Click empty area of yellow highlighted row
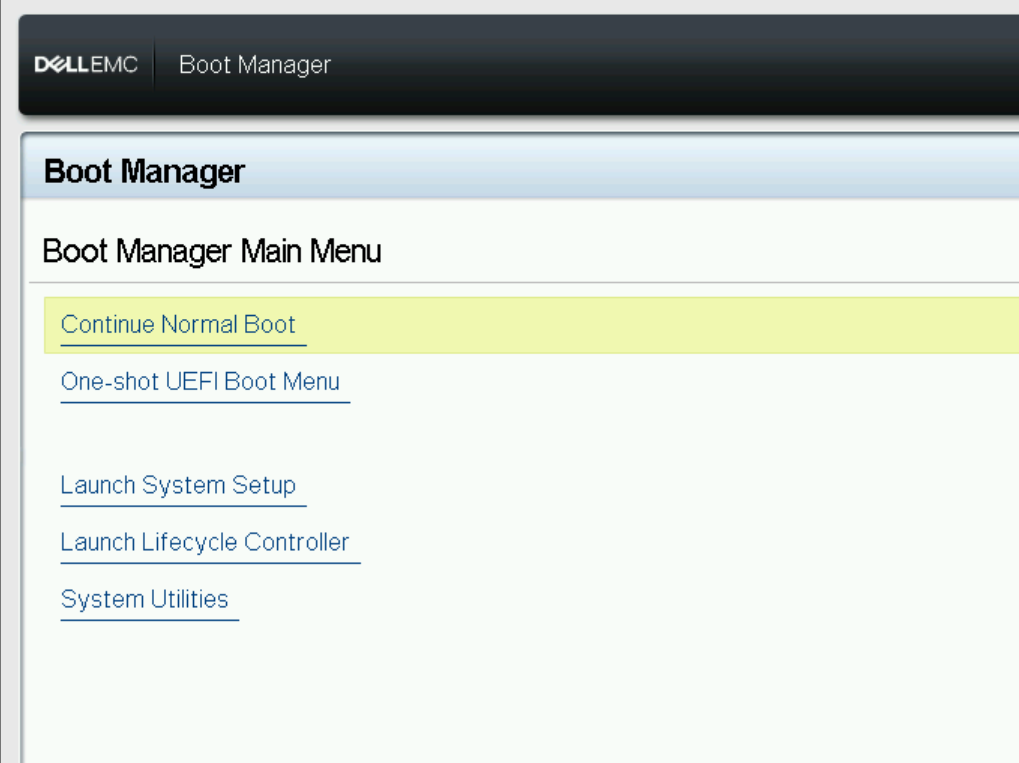Viewport: 1019px width, 763px height. pyautogui.click(x=650, y=325)
